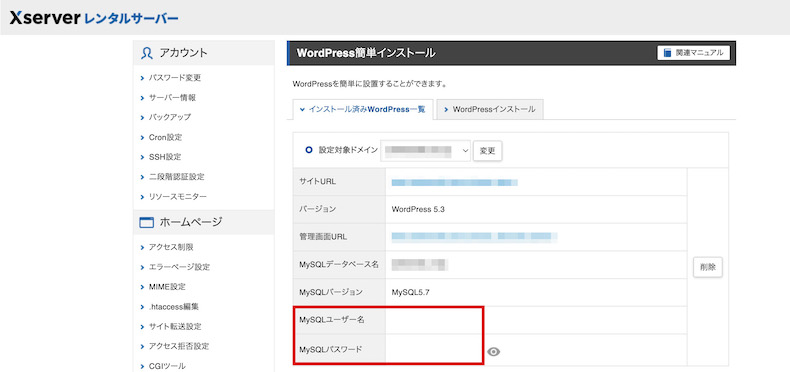This screenshot has height=372, width=790.
Task: Click the WordPress 5.3 version value
Action: pos(418,210)
